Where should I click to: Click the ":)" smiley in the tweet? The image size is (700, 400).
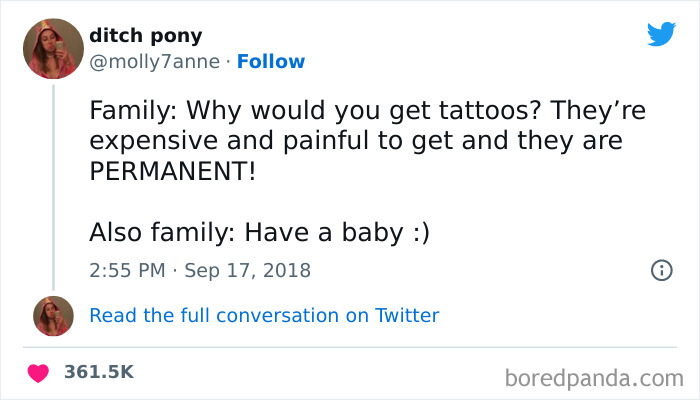[x=417, y=232]
